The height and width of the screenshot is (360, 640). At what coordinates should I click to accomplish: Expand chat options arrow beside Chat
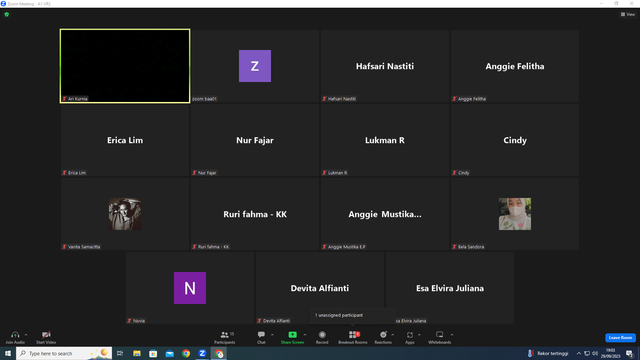click(x=272, y=335)
